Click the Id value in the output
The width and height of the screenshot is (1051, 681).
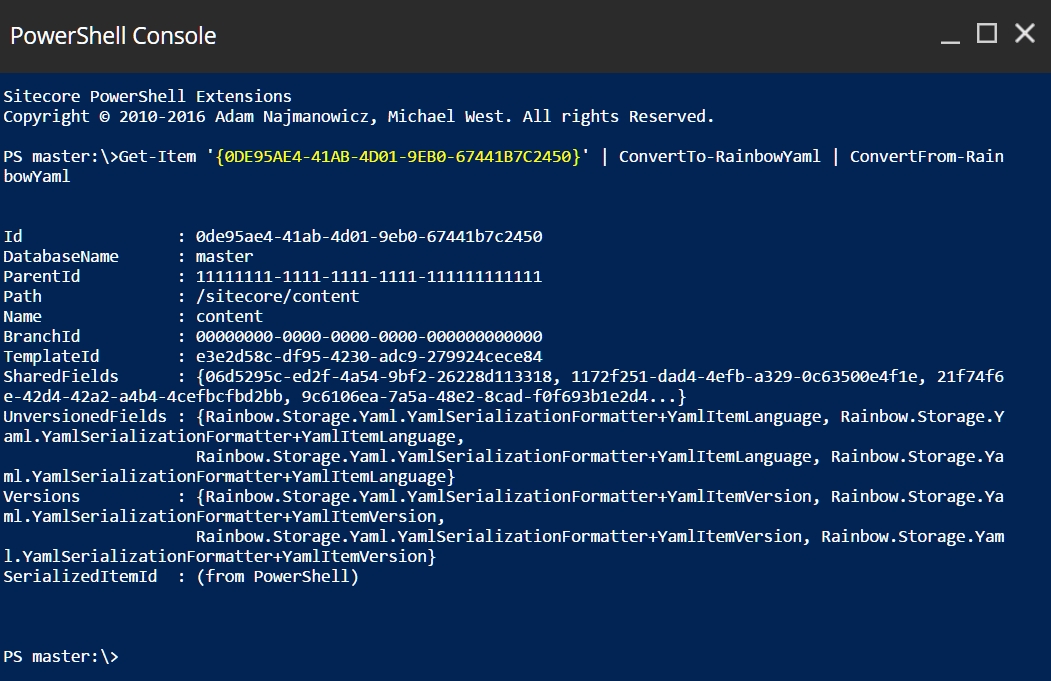369,237
